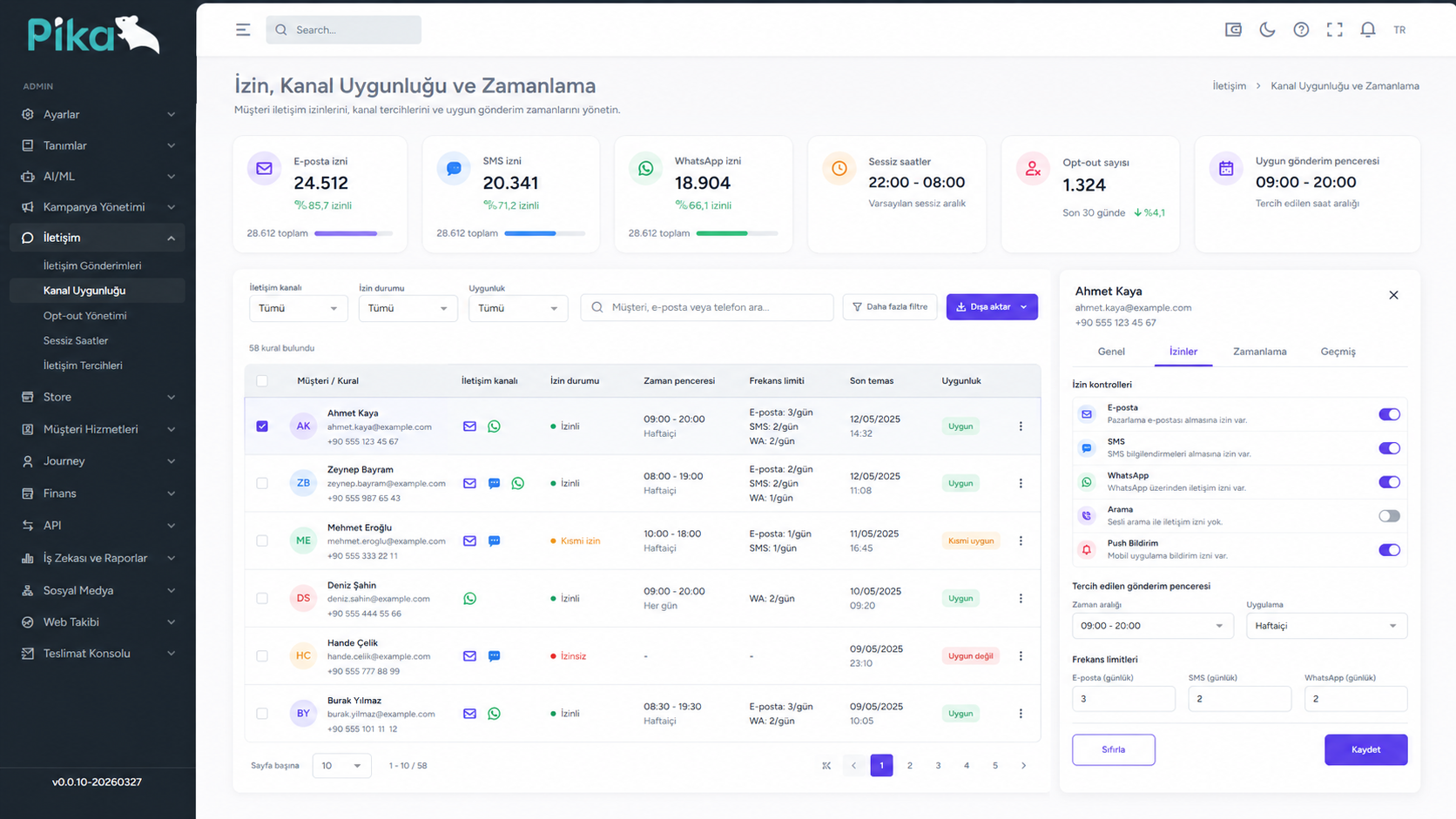The height and width of the screenshot is (819, 1456).
Task: Click WhatsApp channel icon in Deniz Şahin row
Action: (469, 598)
